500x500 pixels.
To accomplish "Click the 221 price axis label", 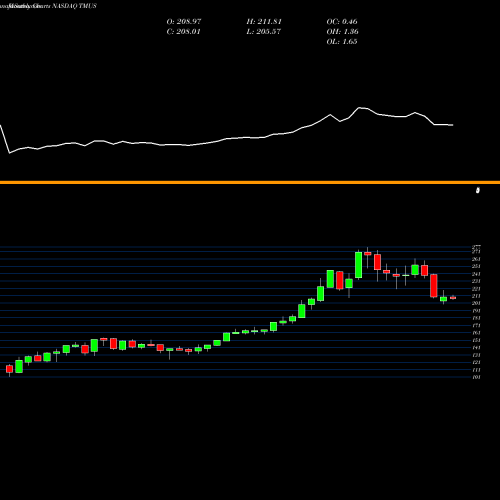I will coord(476,289).
